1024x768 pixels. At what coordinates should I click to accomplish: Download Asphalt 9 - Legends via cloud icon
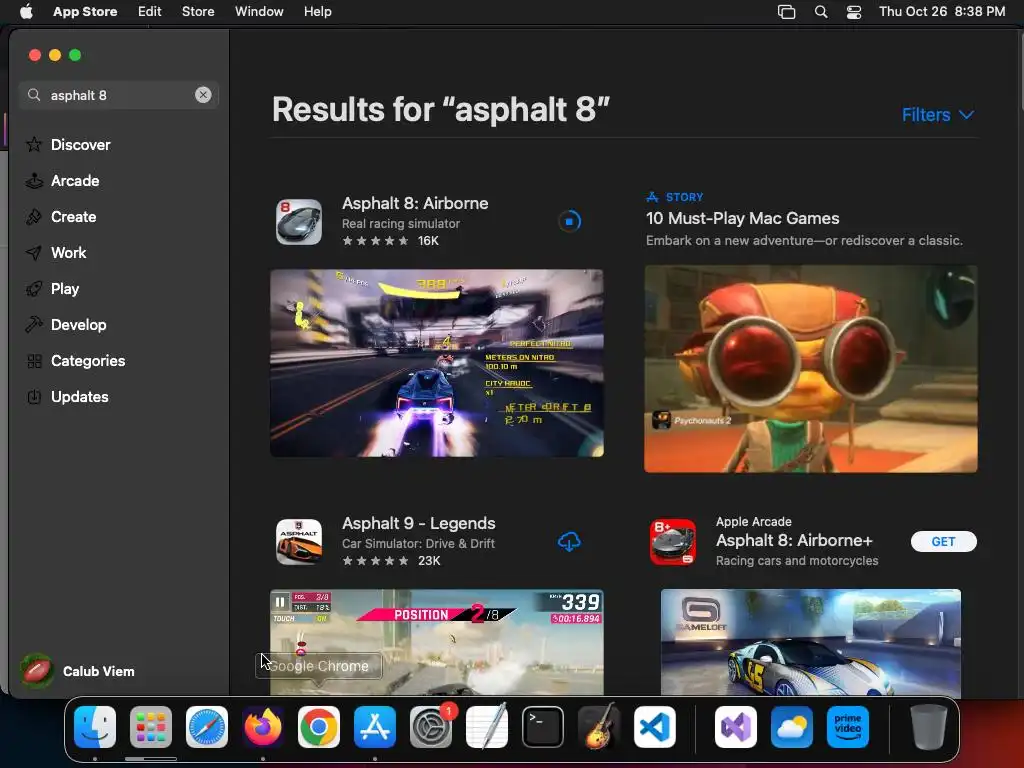click(569, 541)
